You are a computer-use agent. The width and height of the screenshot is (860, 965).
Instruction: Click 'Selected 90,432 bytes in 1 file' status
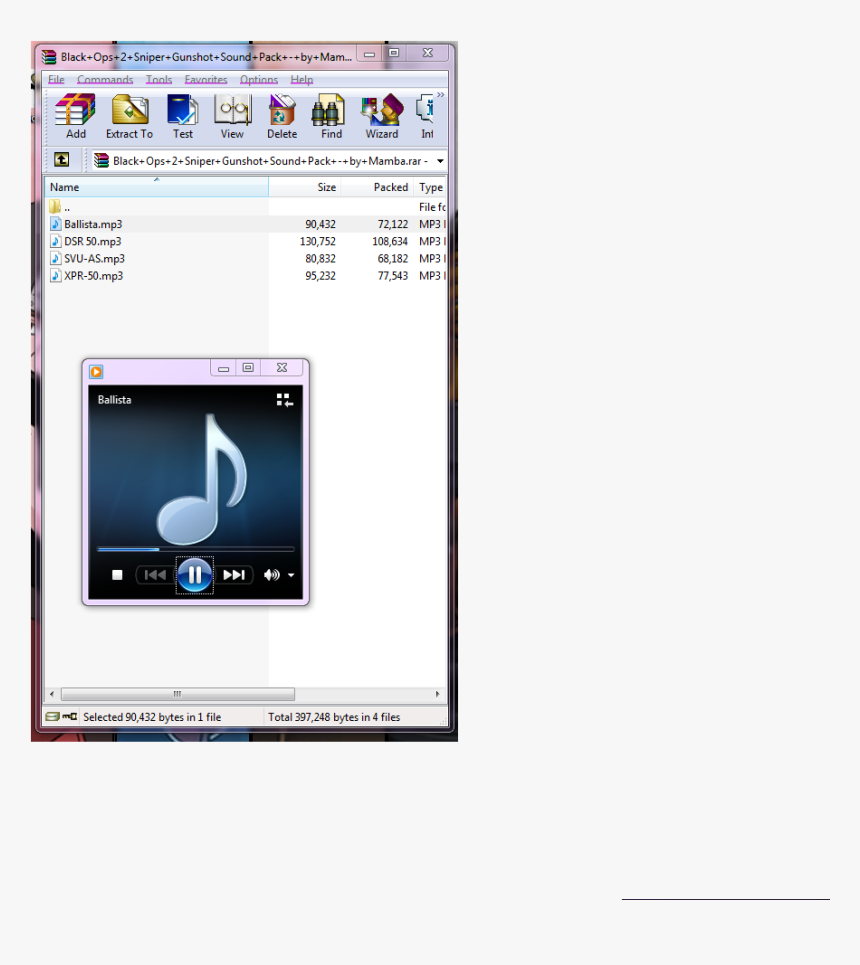[152, 717]
